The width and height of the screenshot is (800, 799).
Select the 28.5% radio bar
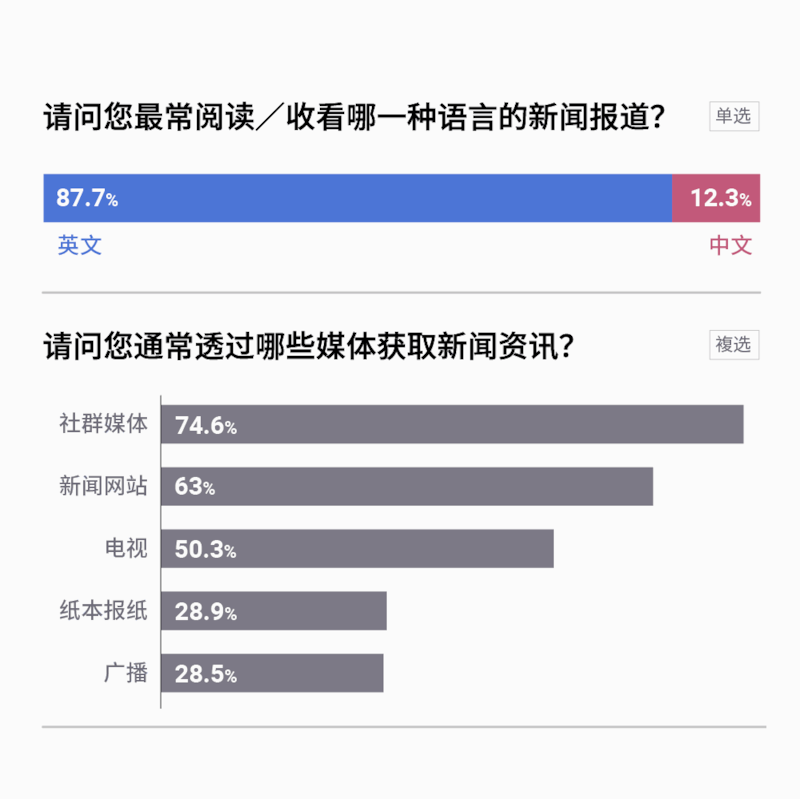point(272,673)
